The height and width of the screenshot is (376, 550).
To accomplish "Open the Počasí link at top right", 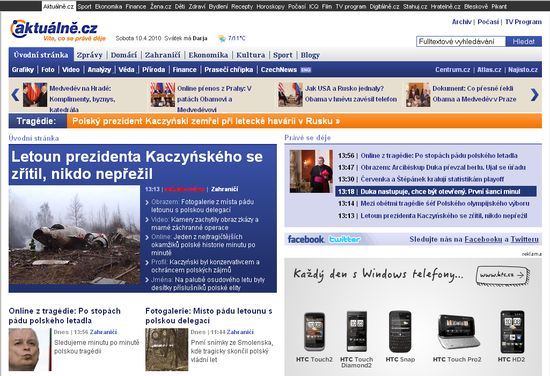I will tap(488, 22).
